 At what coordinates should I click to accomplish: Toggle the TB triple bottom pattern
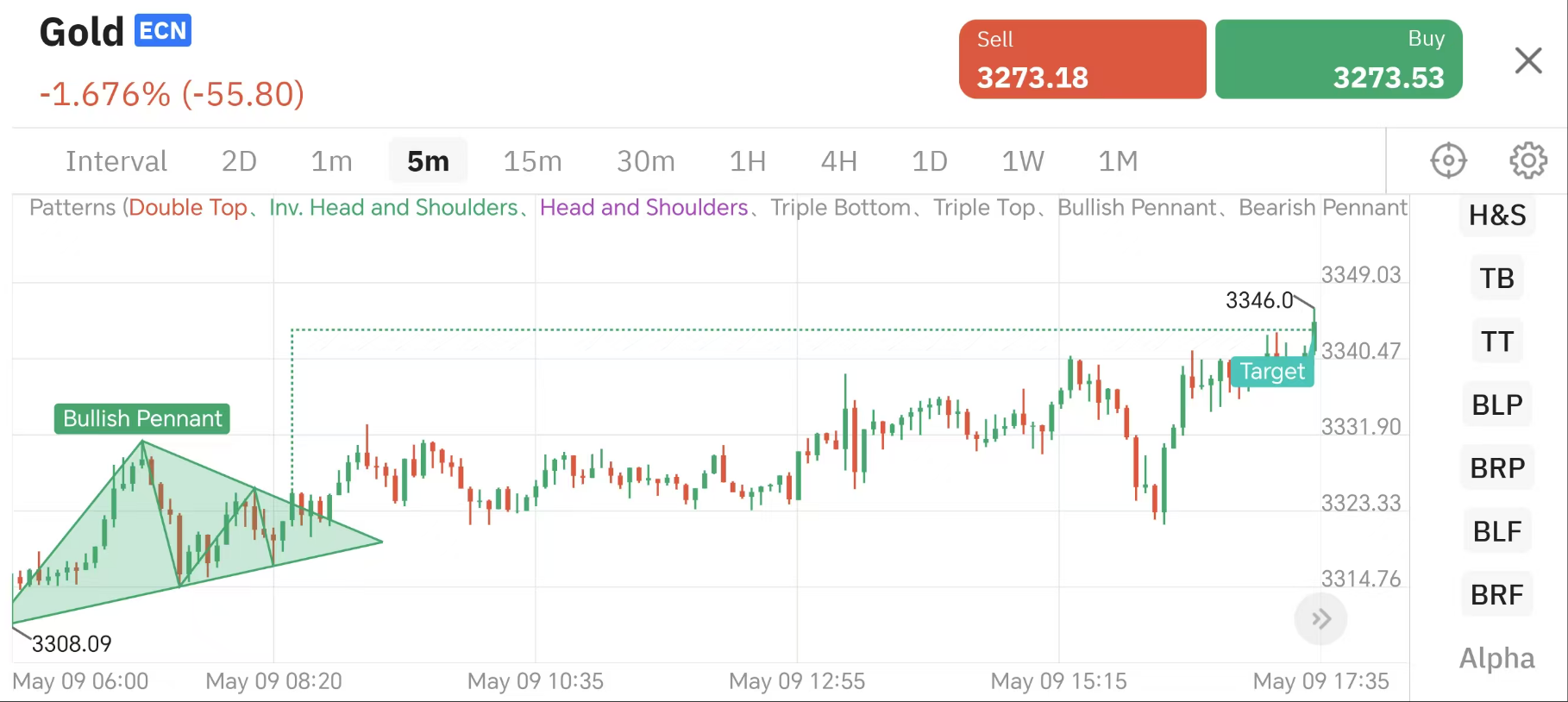pos(1497,279)
